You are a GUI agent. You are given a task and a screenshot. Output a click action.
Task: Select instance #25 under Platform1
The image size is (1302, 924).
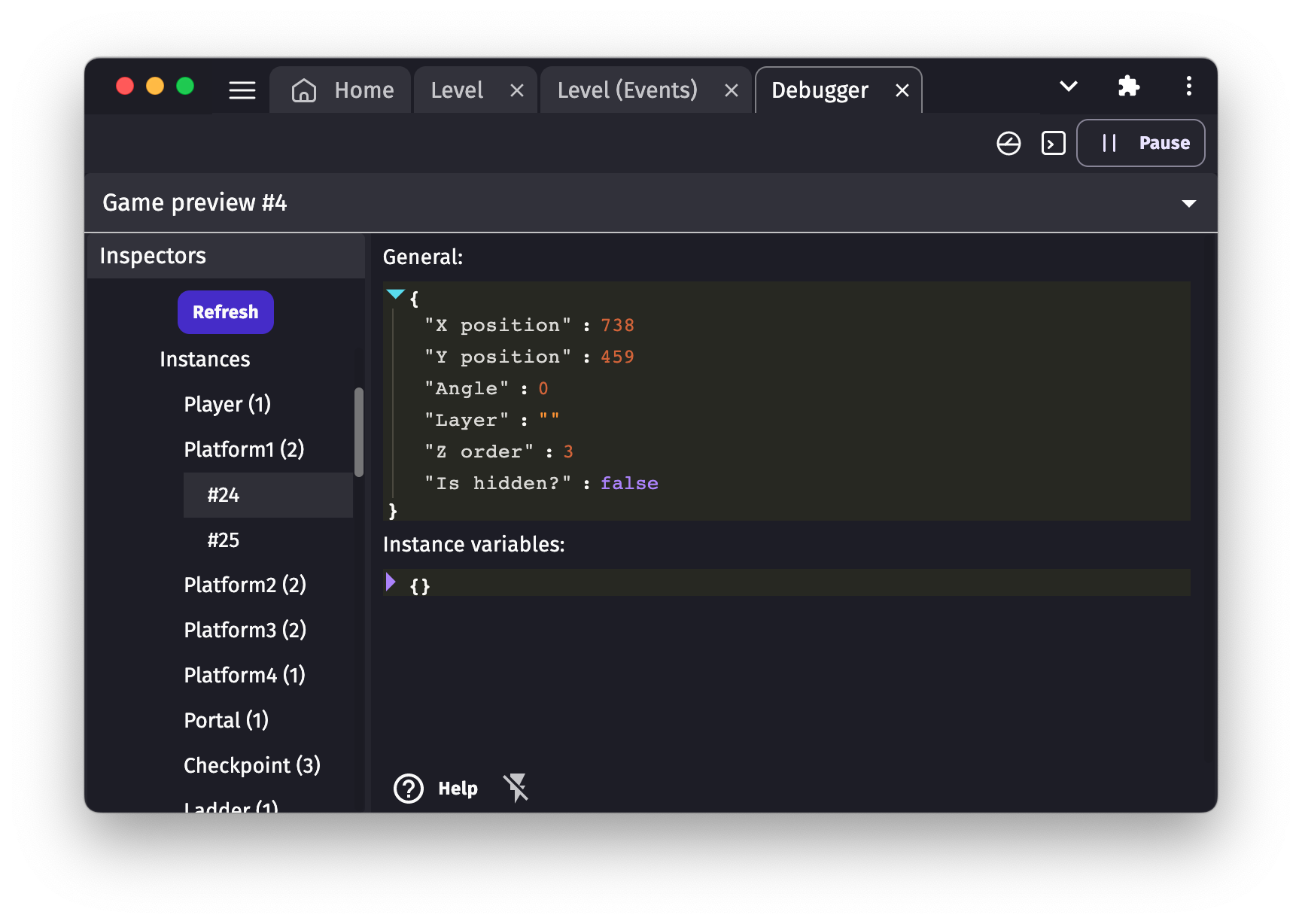[x=224, y=540]
